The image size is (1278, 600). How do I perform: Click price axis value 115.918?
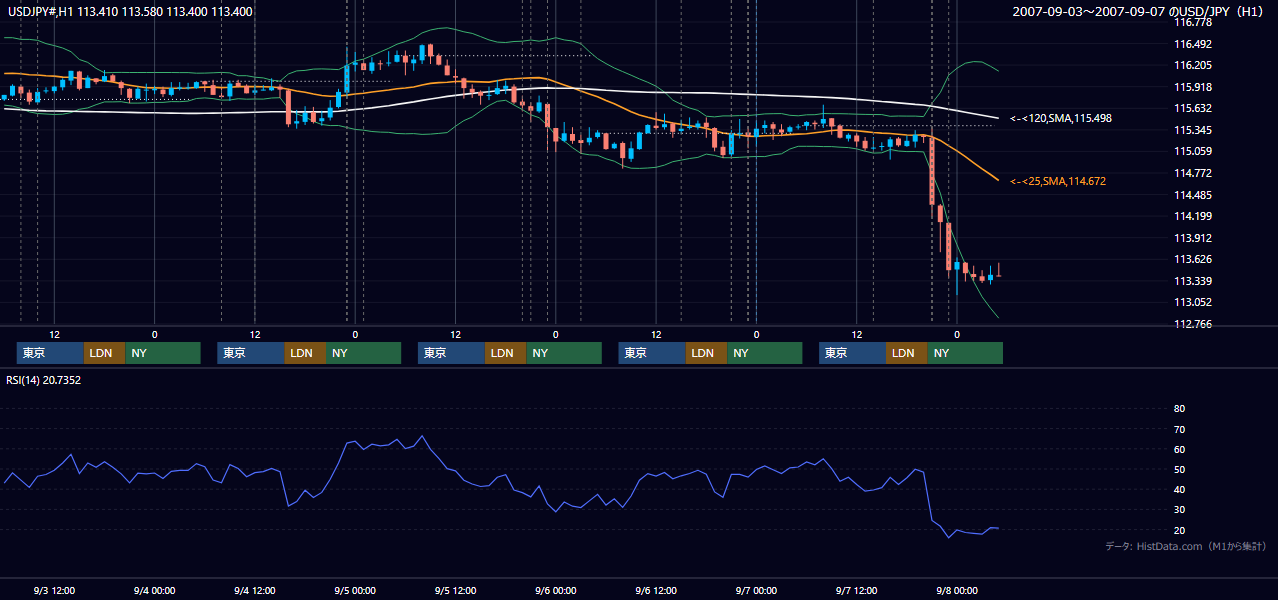(1193, 87)
